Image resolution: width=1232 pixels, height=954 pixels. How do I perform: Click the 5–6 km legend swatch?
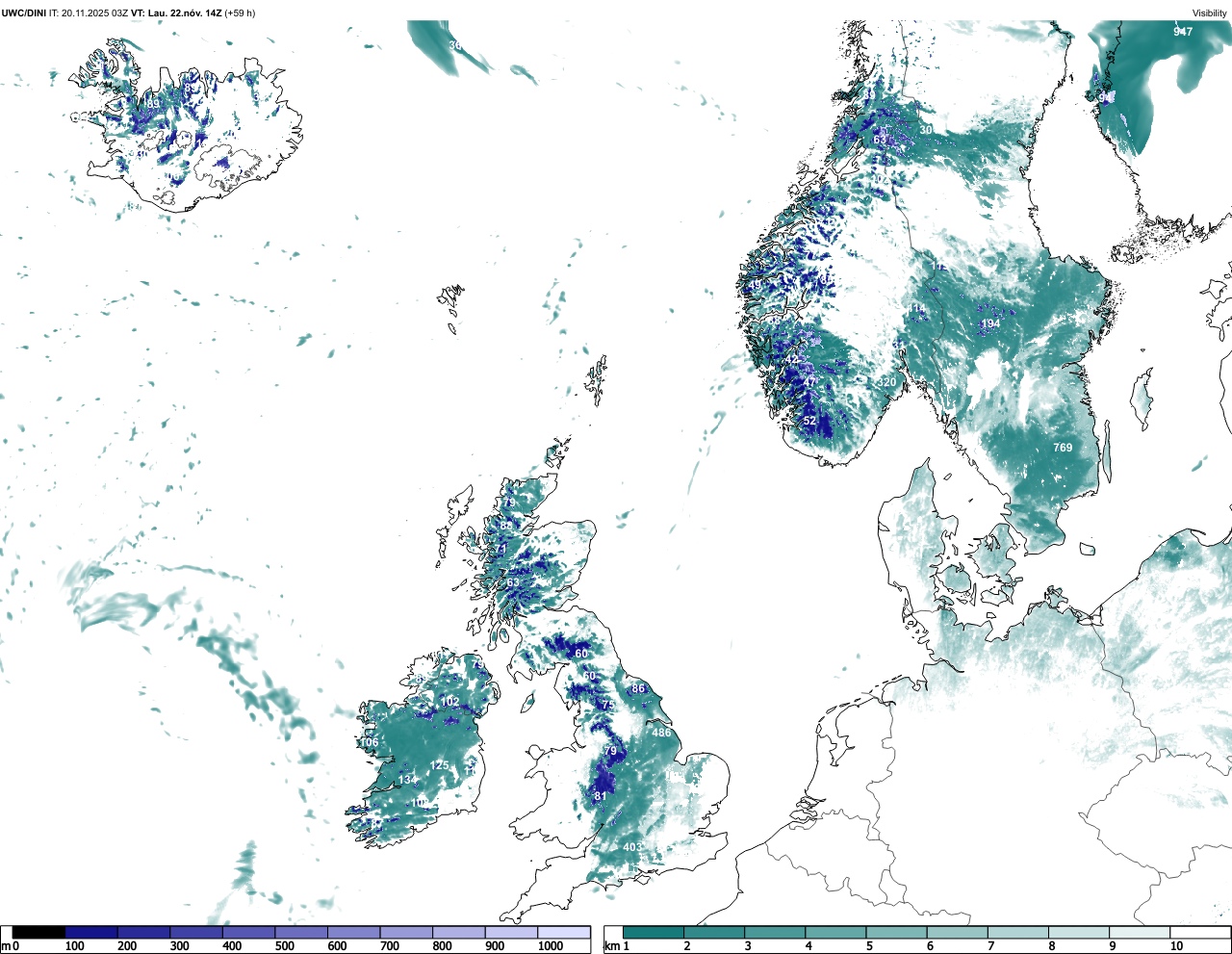pos(896,932)
